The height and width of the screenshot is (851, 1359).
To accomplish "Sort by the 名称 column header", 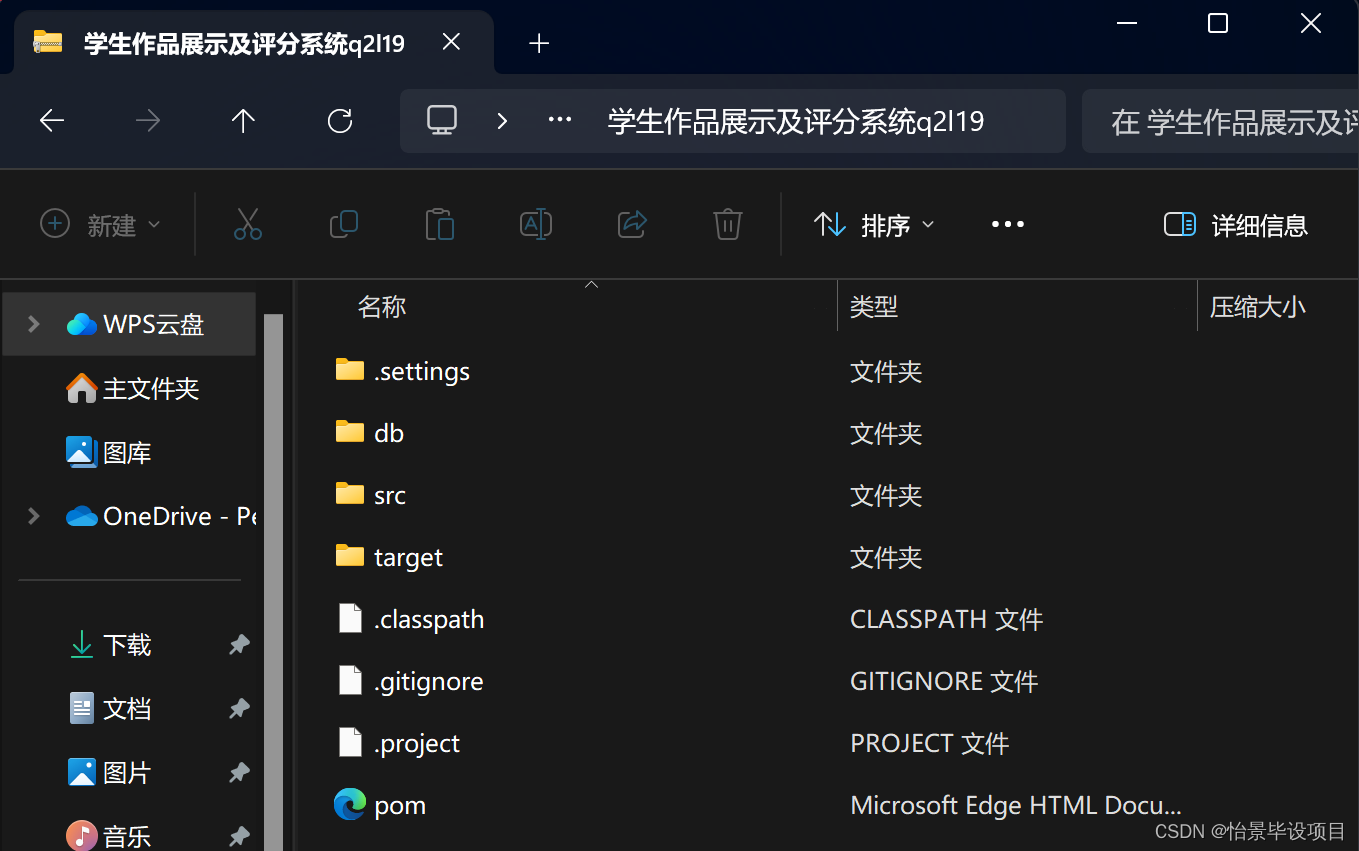I will click(x=382, y=306).
